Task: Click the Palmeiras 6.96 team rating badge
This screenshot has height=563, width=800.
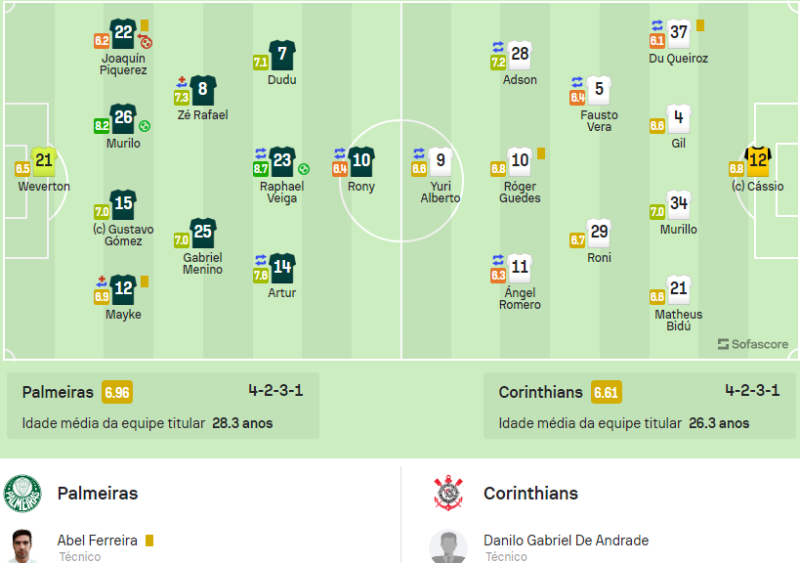Action: pyautogui.click(x=117, y=393)
